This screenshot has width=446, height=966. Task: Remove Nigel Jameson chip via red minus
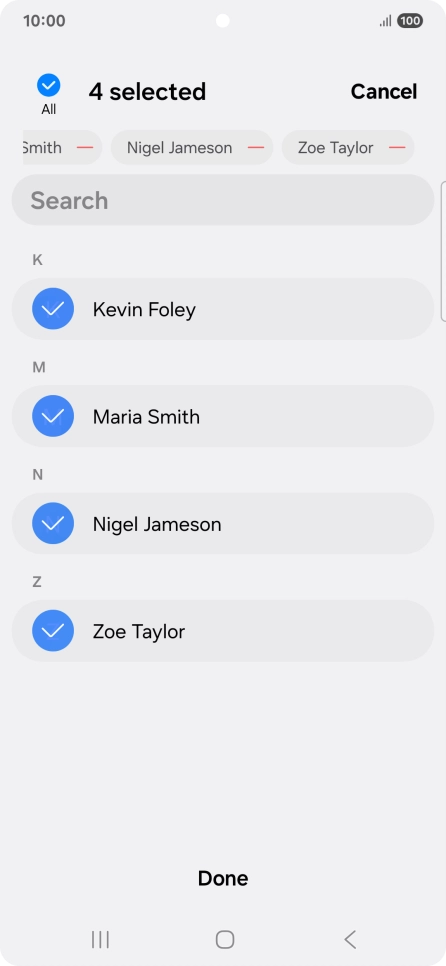coord(256,148)
